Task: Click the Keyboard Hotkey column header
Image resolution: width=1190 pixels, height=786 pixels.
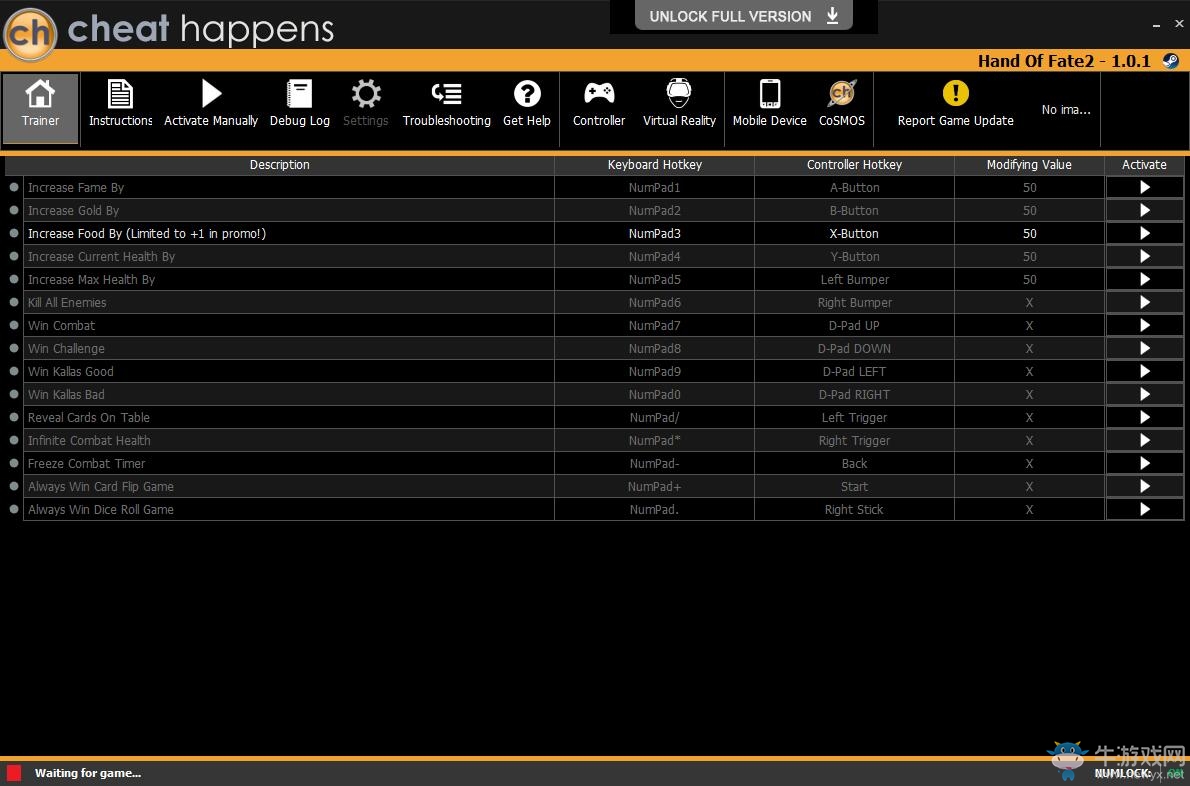Action: (654, 165)
